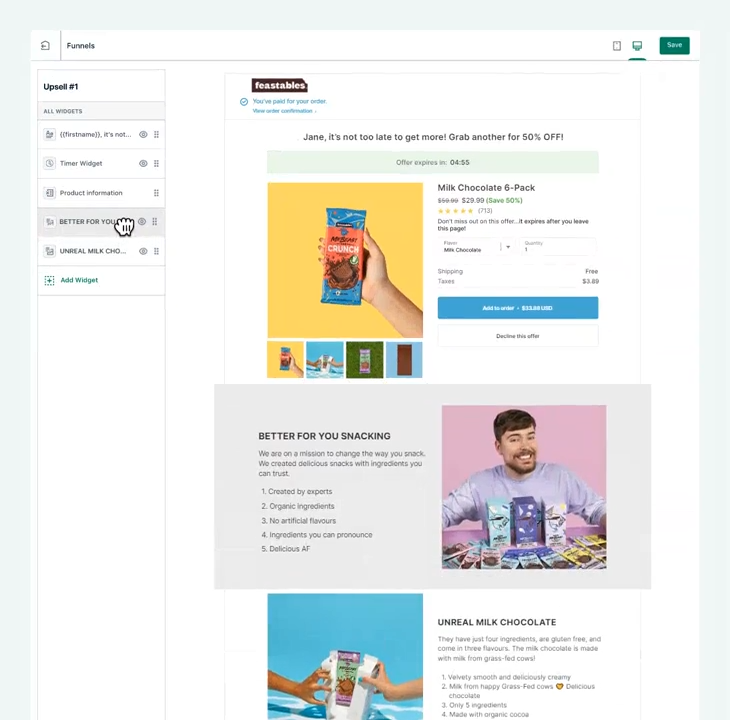
Task: Click the Save button
Action: point(674,45)
